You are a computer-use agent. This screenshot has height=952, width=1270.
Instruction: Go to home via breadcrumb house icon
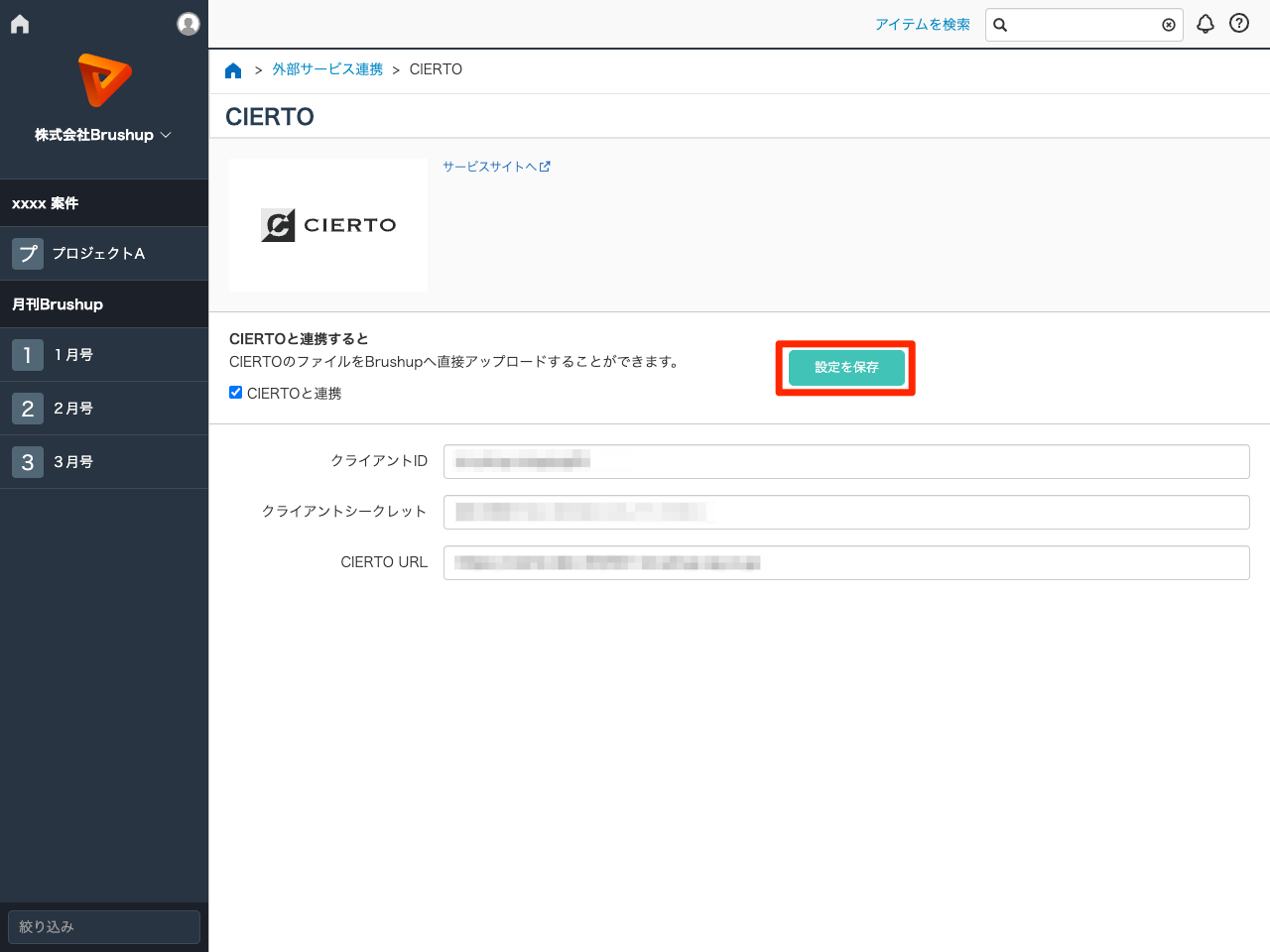click(233, 70)
